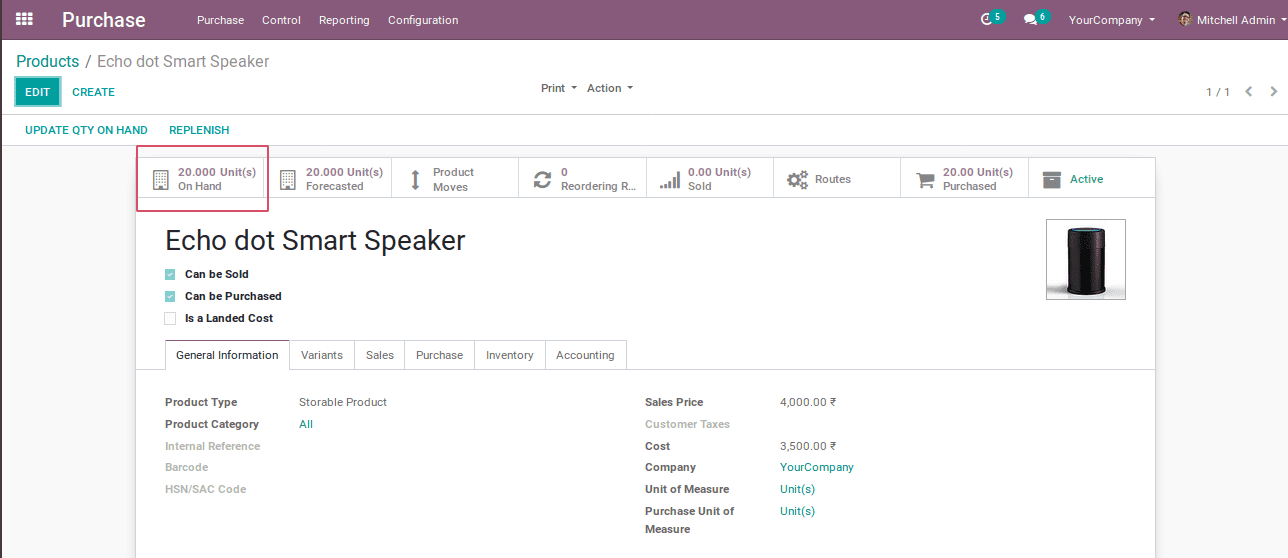Expand the YourCompany switcher dropdown

[1112, 20]
